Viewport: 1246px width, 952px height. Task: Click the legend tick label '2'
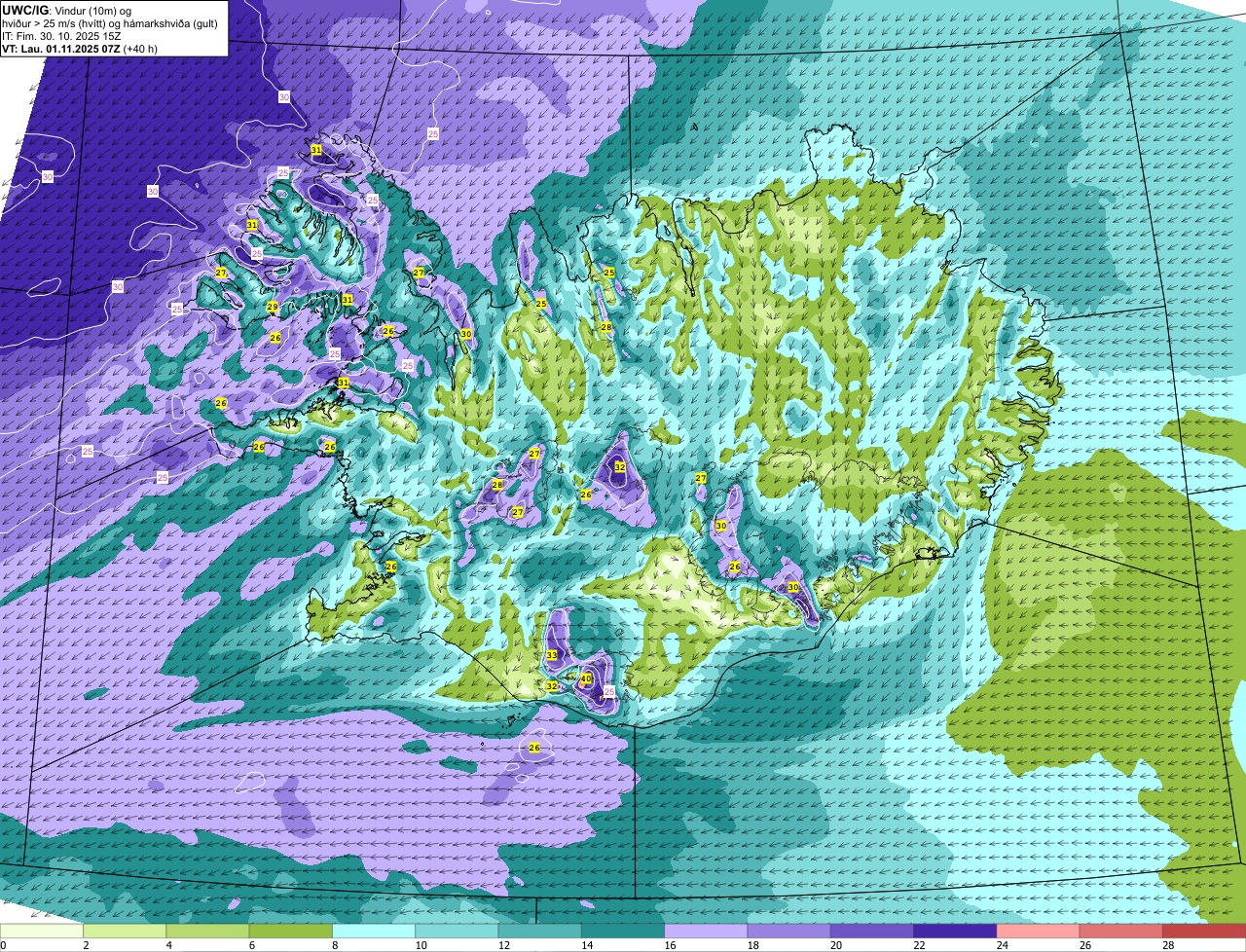86,945
